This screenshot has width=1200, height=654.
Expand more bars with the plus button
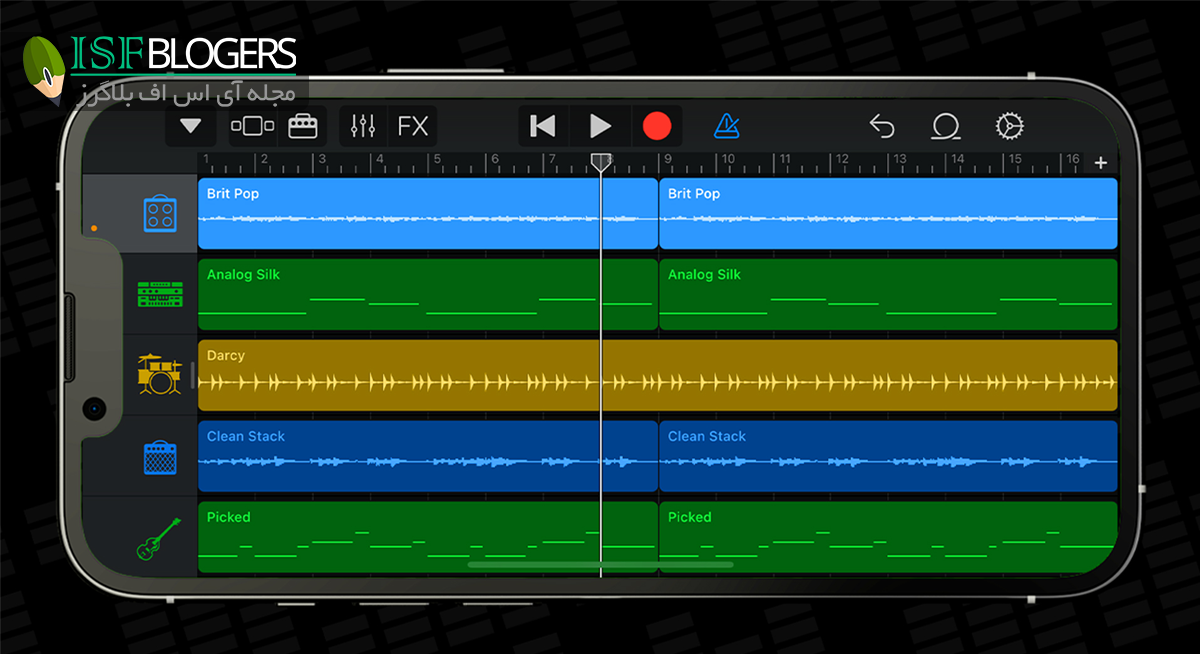(1100, 161)
